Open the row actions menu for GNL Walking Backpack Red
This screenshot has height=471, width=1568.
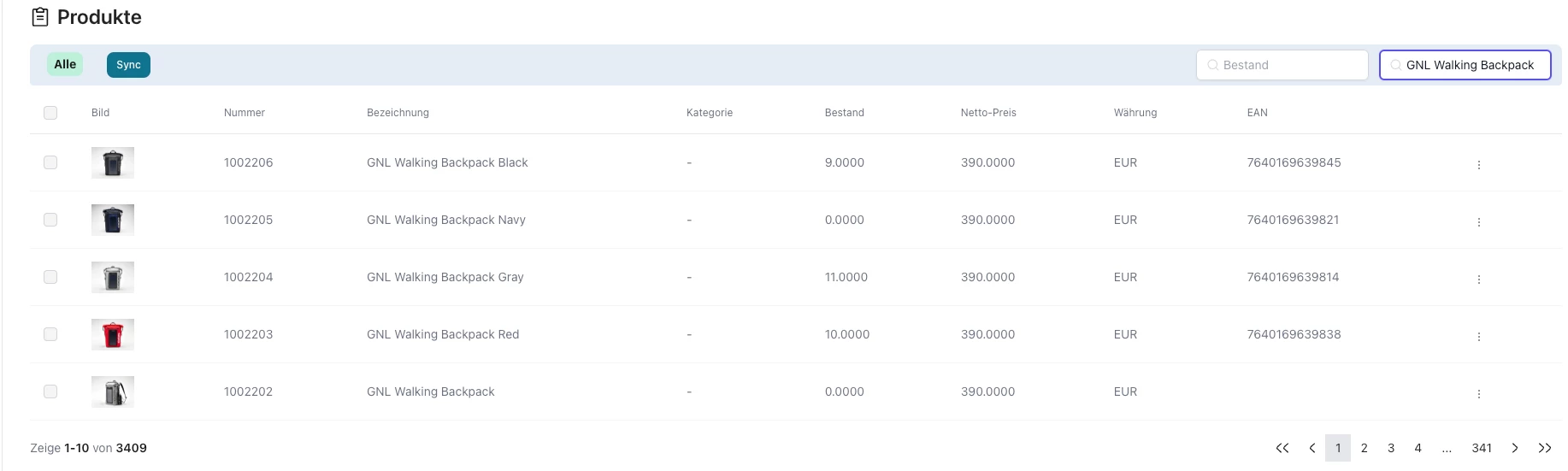pos(1478,337)
